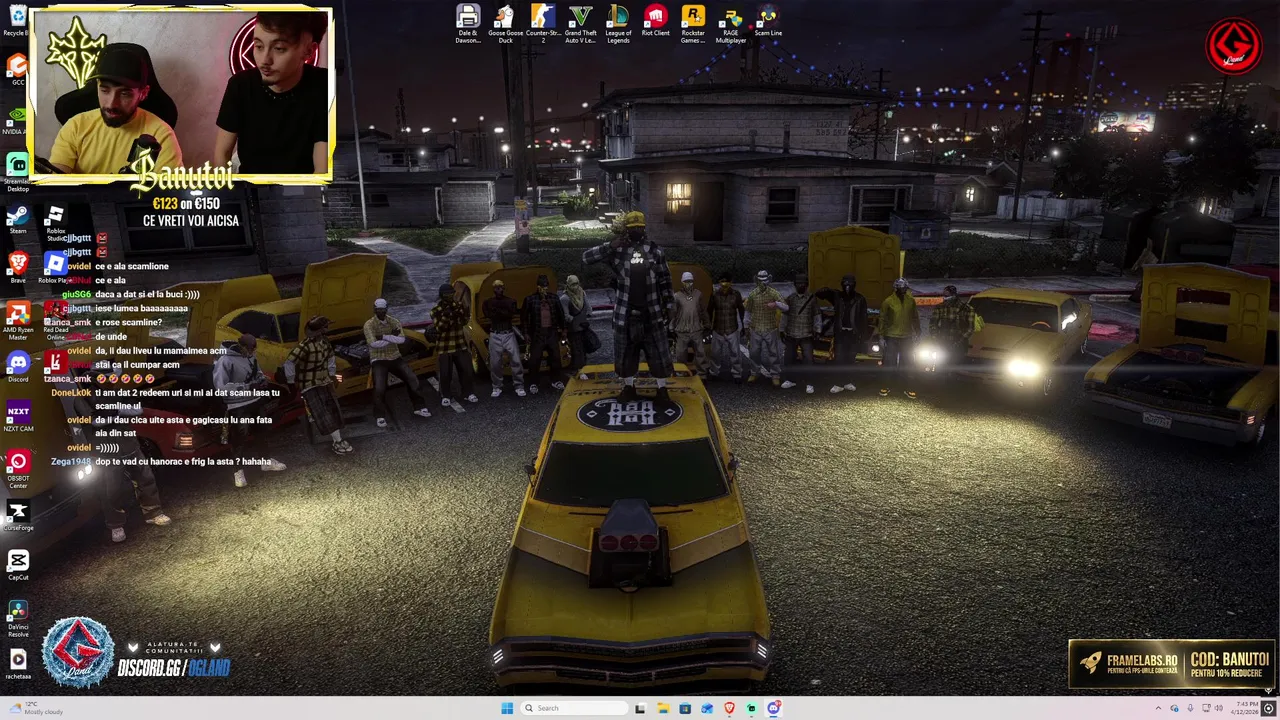Open the Steam desktop shortcut
This screenshot has height=720, width=1280.
coord(17,219)
